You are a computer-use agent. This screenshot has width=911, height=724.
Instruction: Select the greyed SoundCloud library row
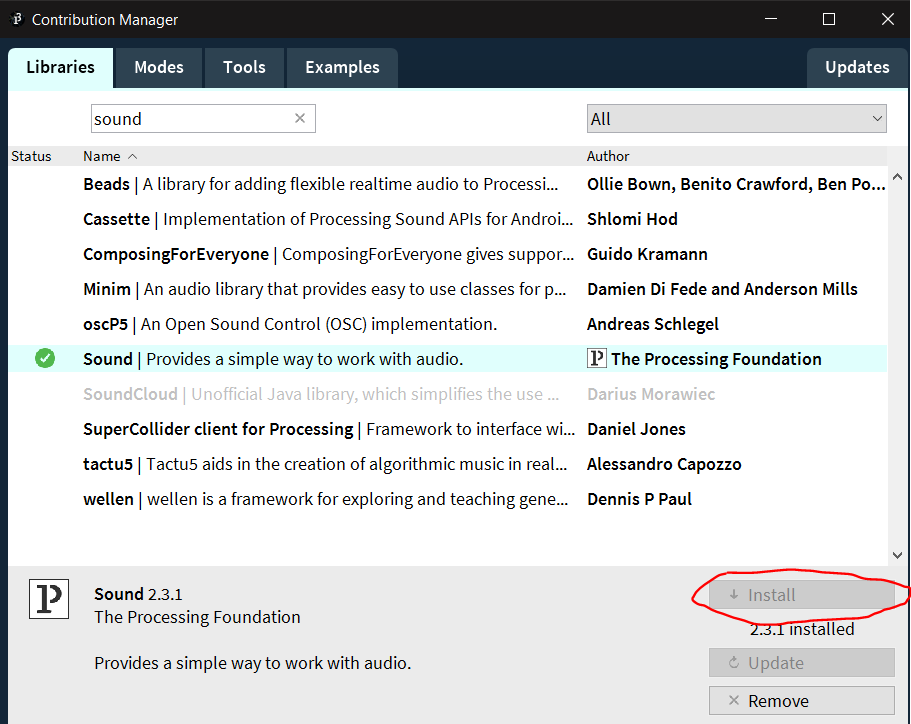447,394
